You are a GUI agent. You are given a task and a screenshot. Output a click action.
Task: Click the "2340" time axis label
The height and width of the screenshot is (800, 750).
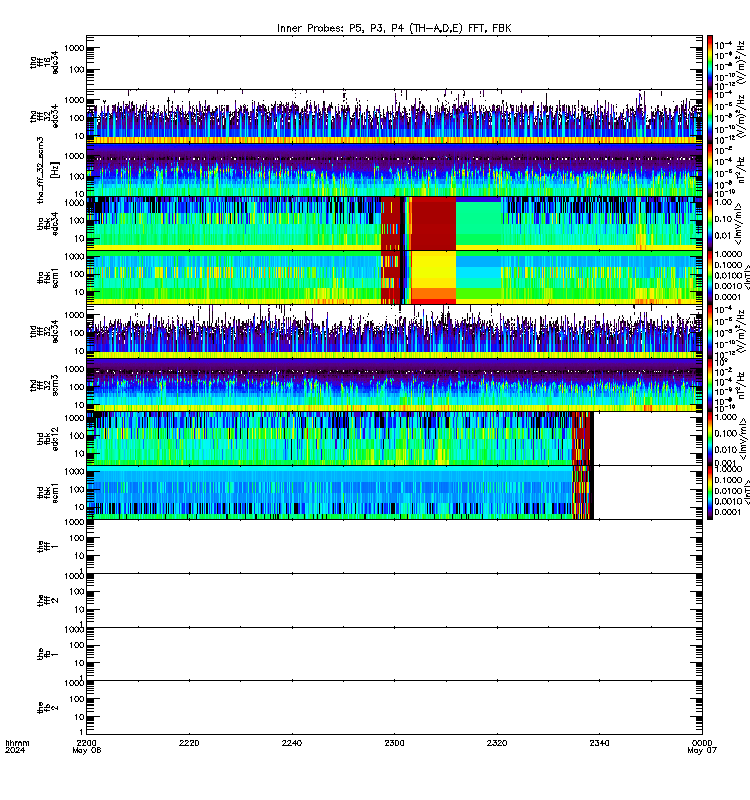coord(599,743)
